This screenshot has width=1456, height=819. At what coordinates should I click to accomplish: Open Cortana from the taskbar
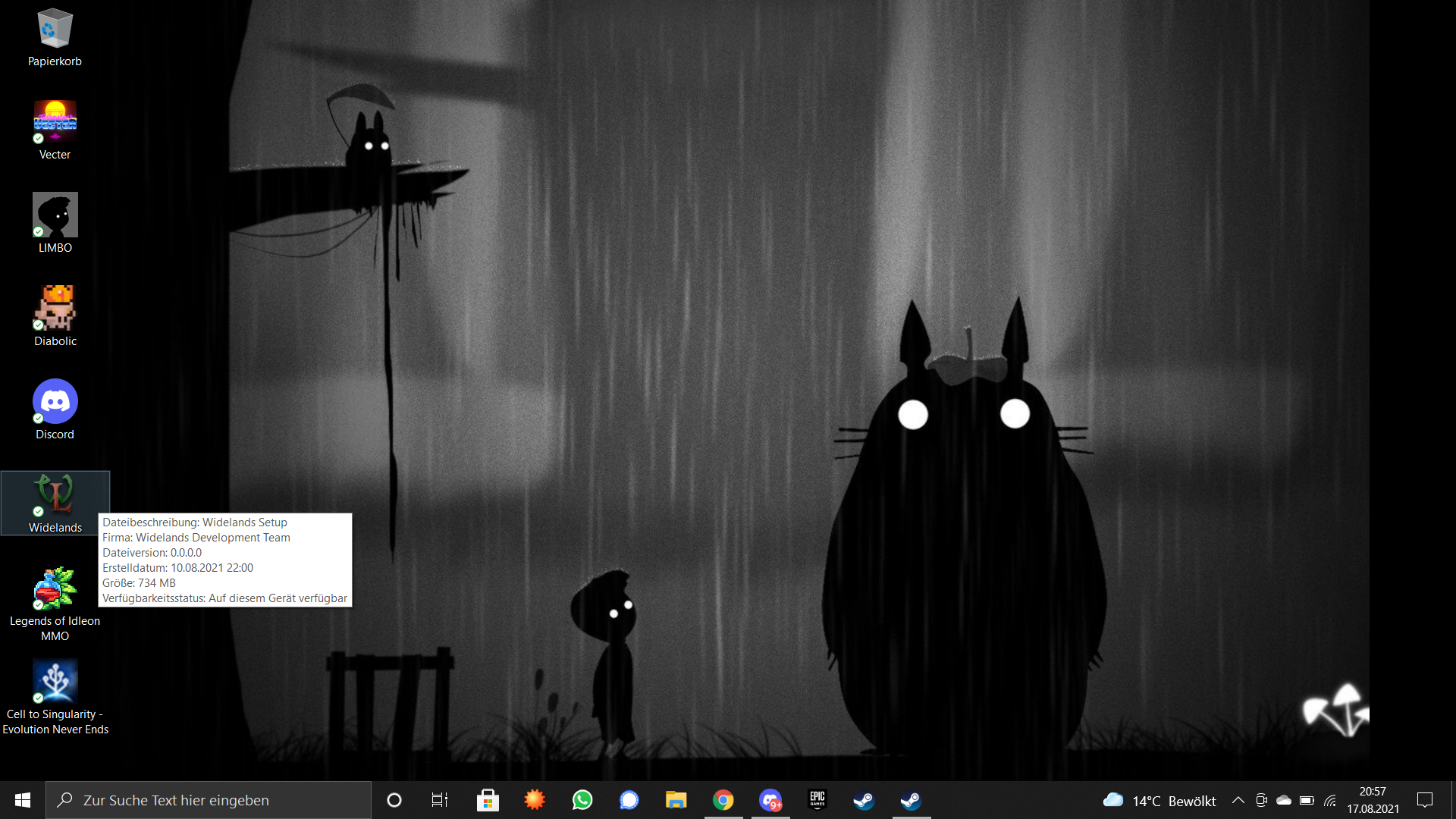394,800
